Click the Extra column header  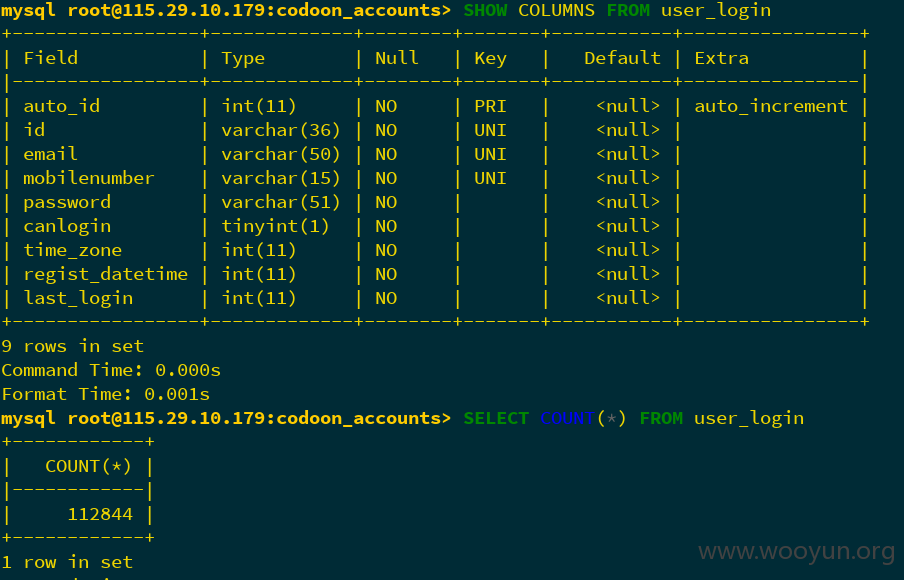[x=721, y=58]
